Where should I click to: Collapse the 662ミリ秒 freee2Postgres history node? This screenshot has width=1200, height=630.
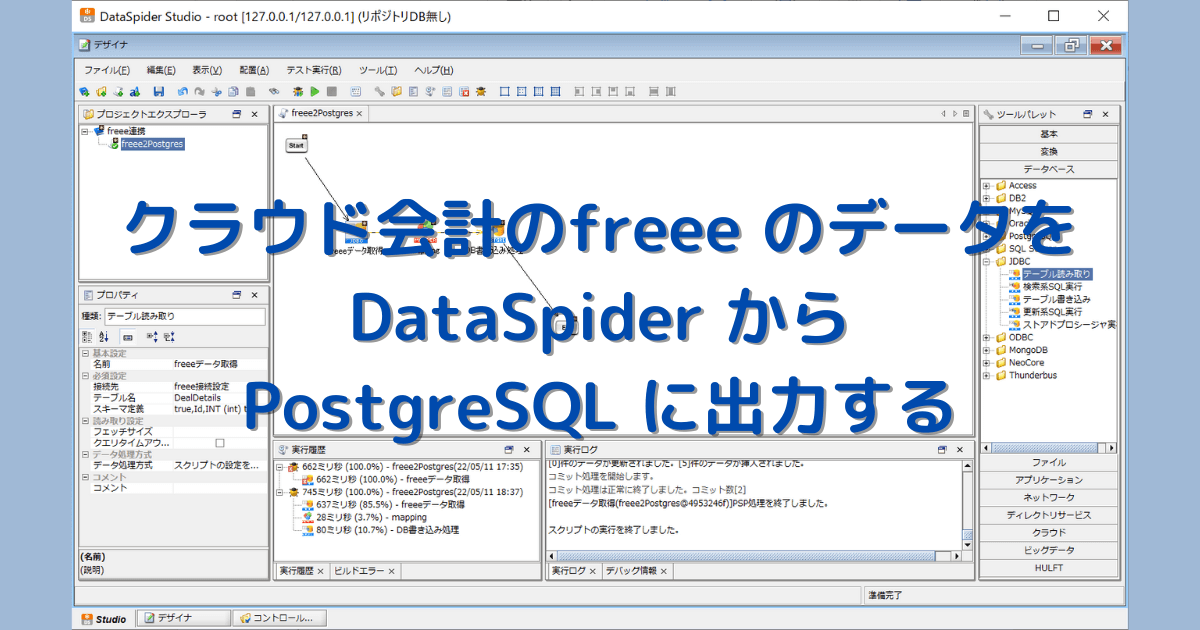click(281, 467)
